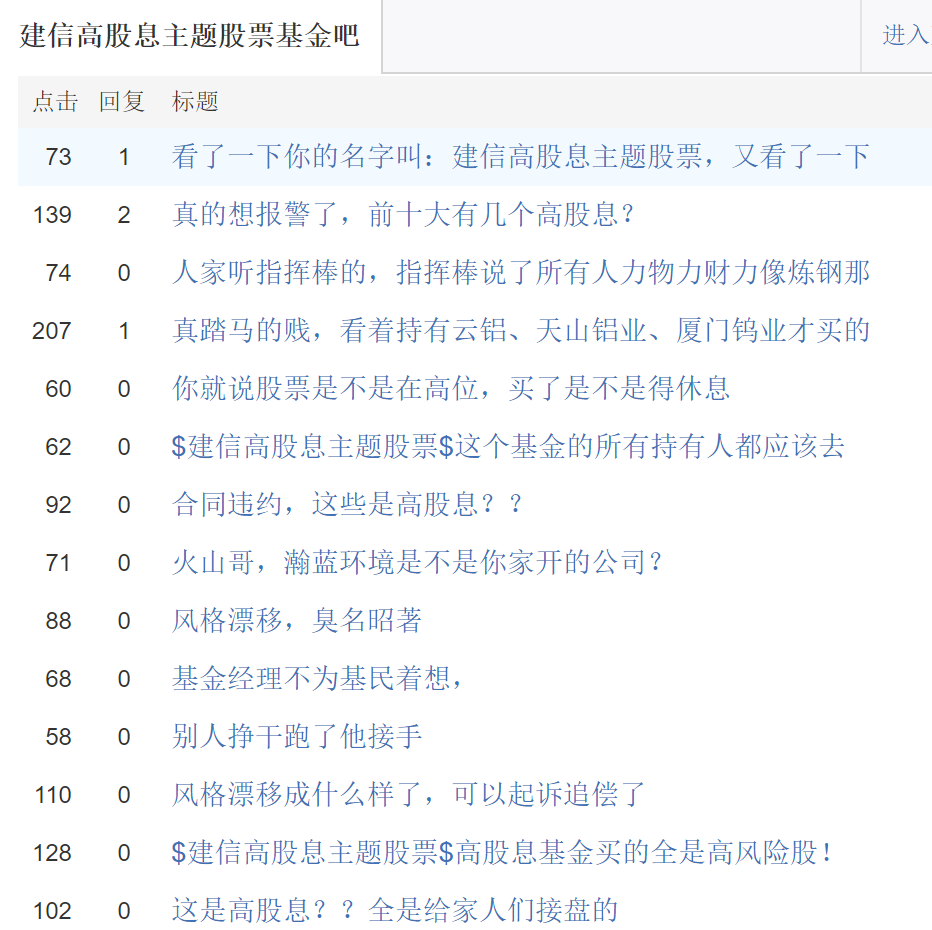Select click count 207

pos(52,331)
